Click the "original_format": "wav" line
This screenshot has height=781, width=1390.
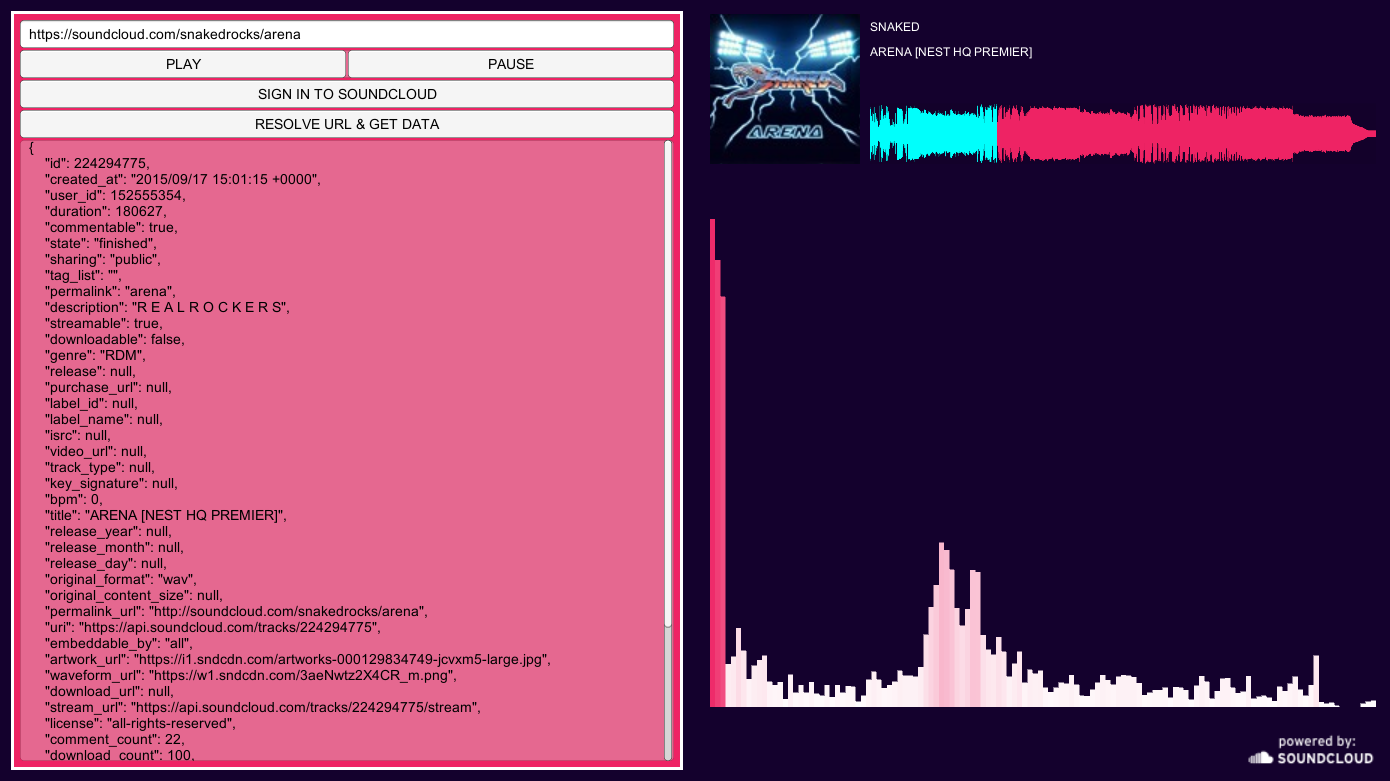tap(120, 579)
